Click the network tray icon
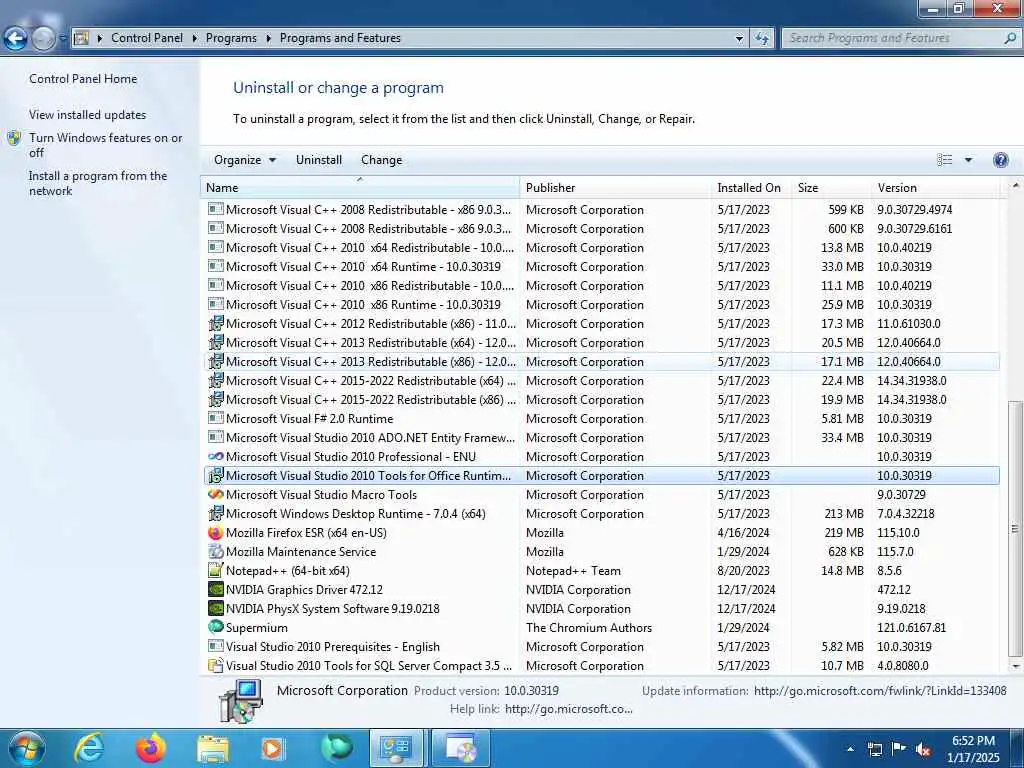 [874, 750]
